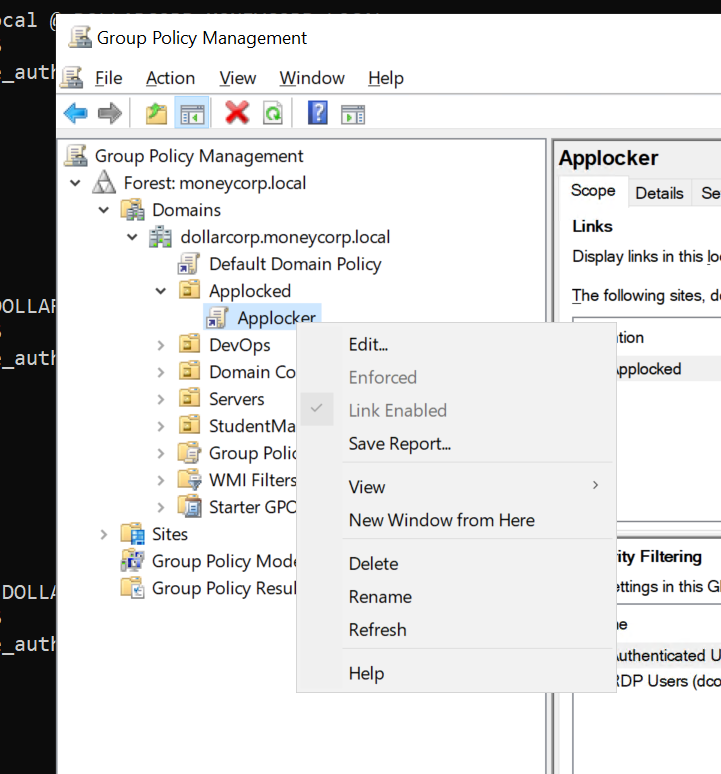Open the File menu
Screen dimensions: 721x774
(109, 78)
